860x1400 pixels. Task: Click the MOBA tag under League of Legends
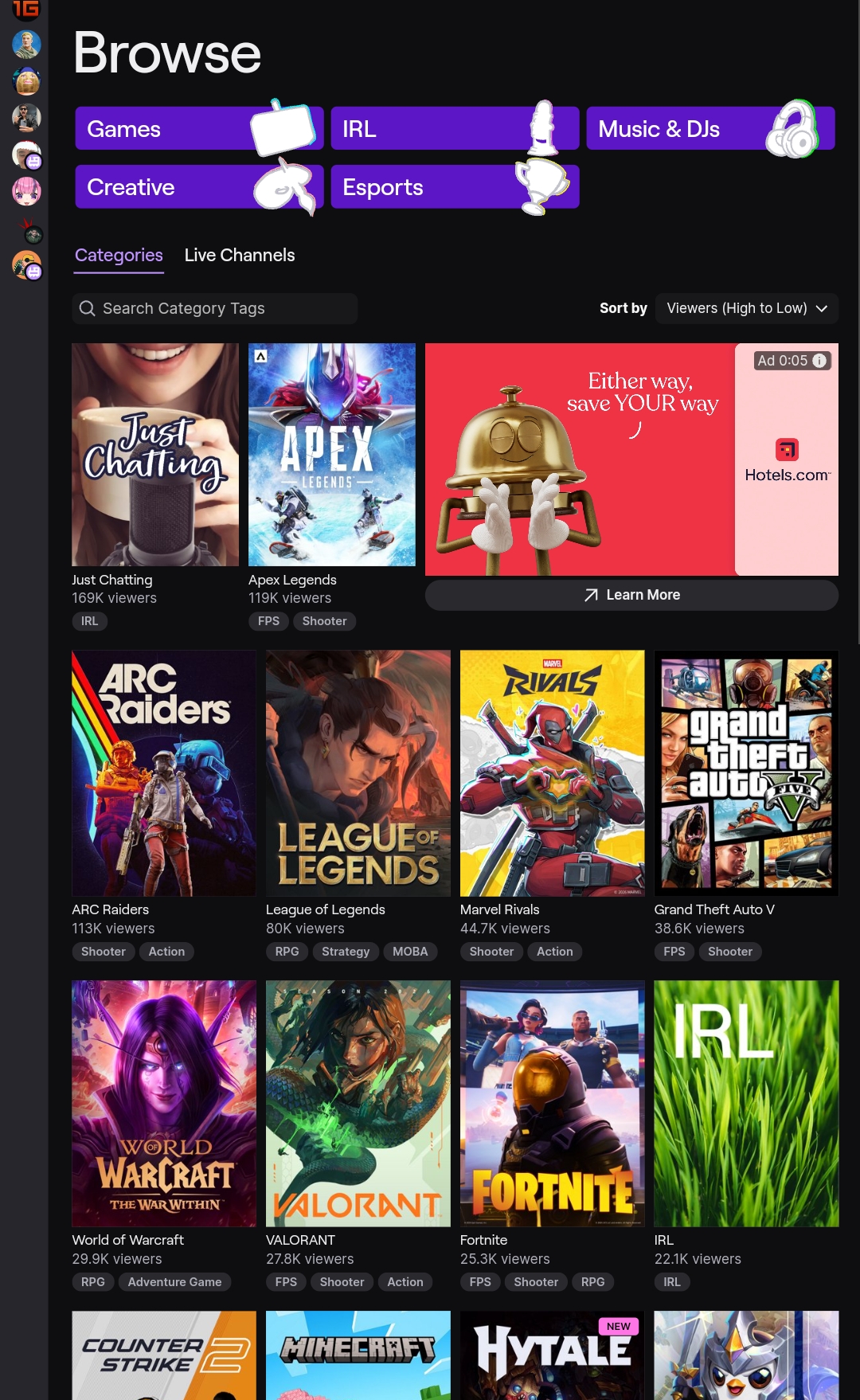410,952
